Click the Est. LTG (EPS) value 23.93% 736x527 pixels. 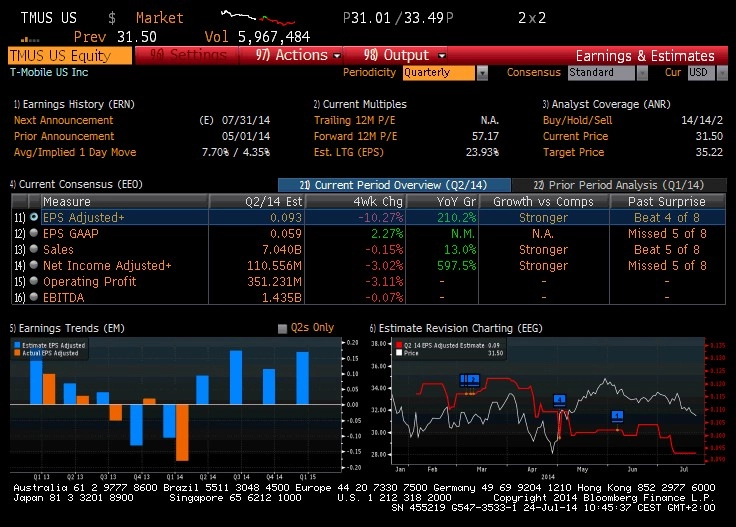[483, 152]
